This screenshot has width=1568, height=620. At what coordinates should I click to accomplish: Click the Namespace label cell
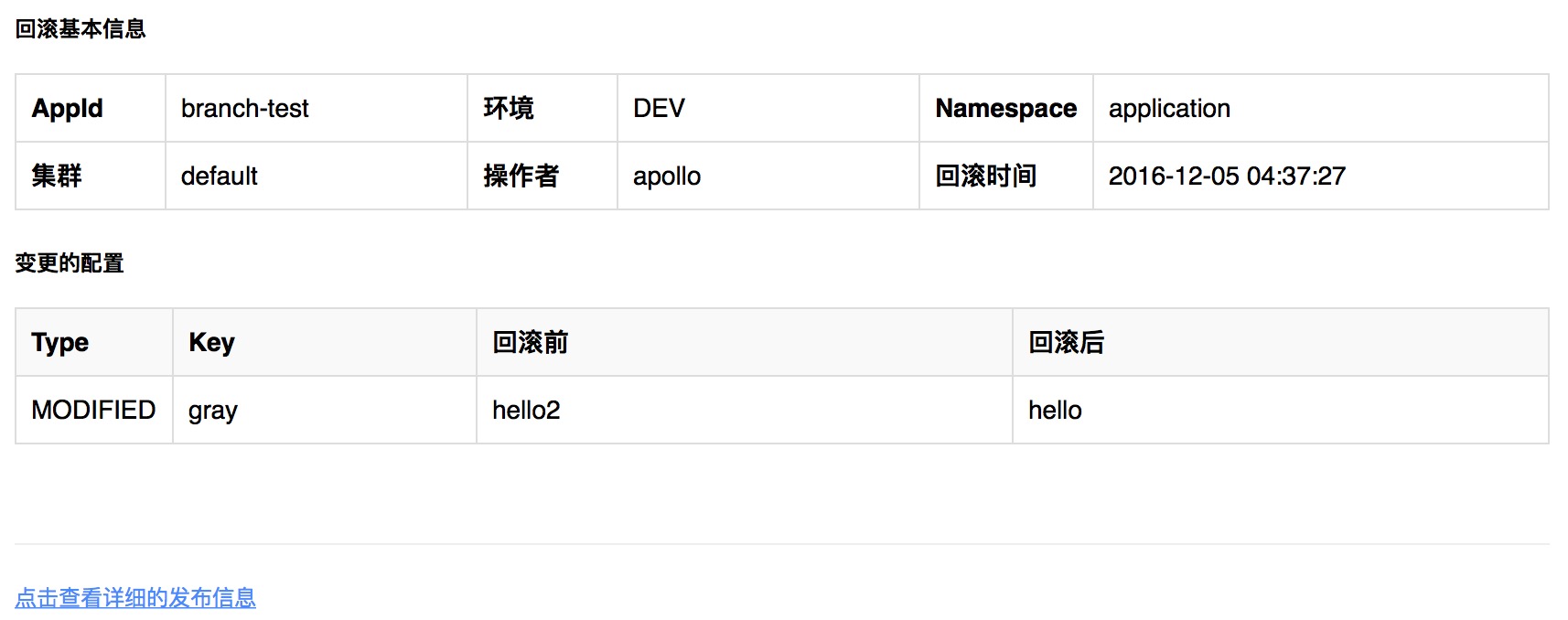[x=1005, y=109]
